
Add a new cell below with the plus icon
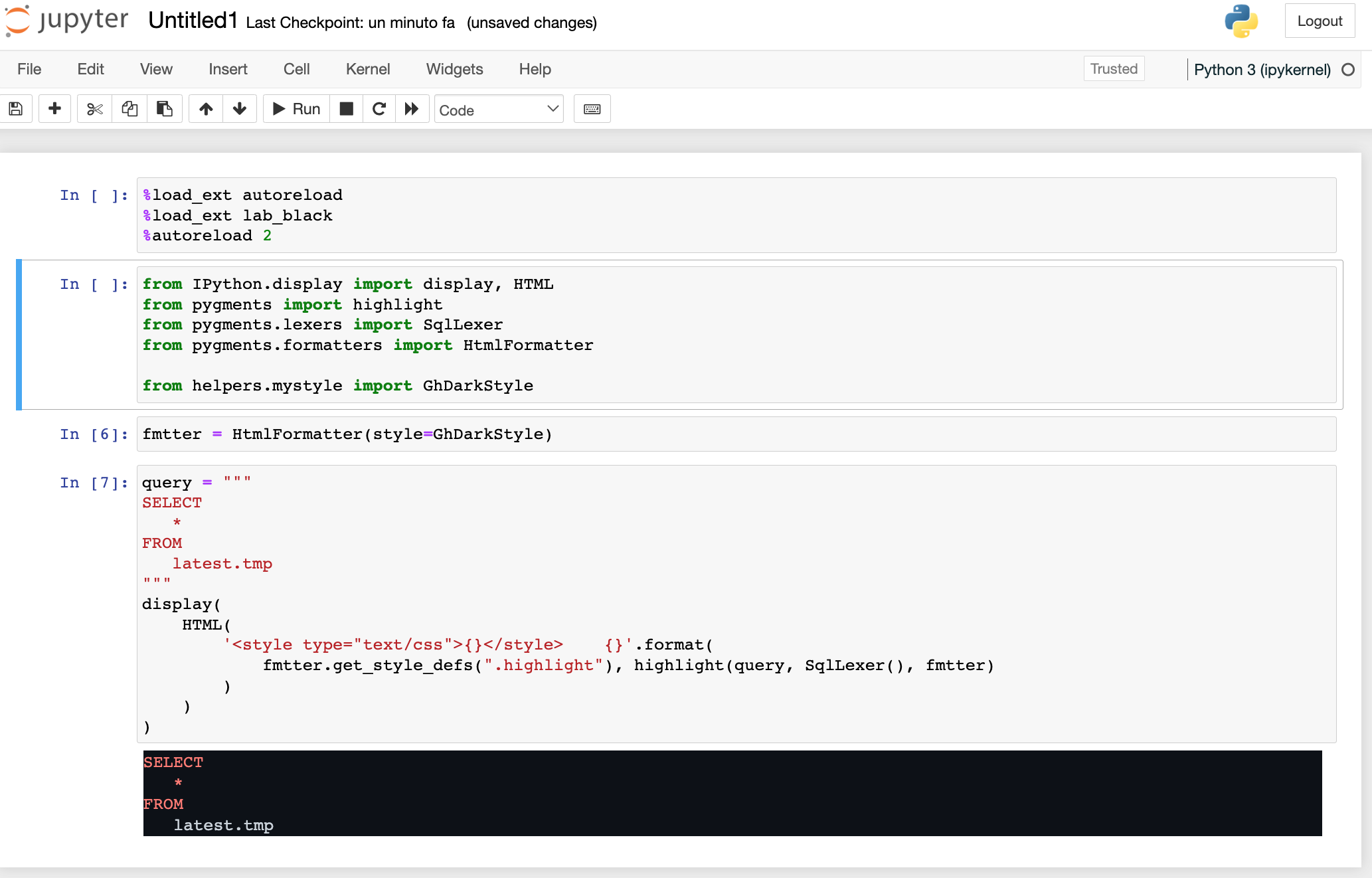click(54, 108)
